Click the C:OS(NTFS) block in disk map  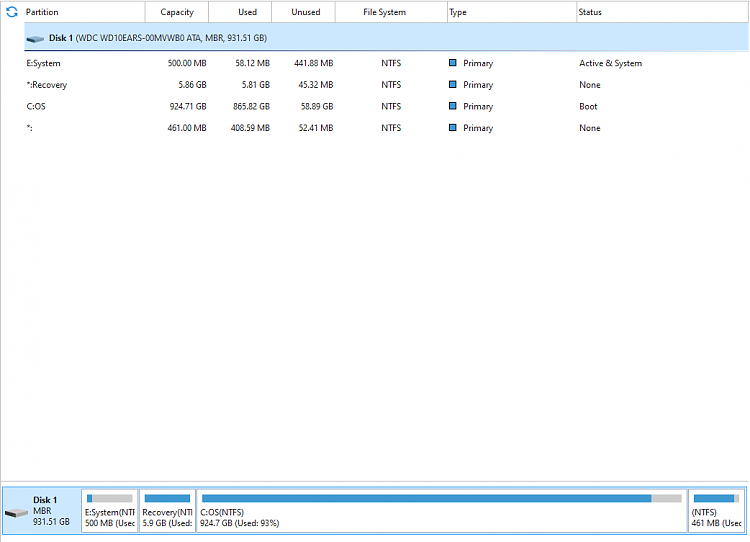tap(440, 516)
